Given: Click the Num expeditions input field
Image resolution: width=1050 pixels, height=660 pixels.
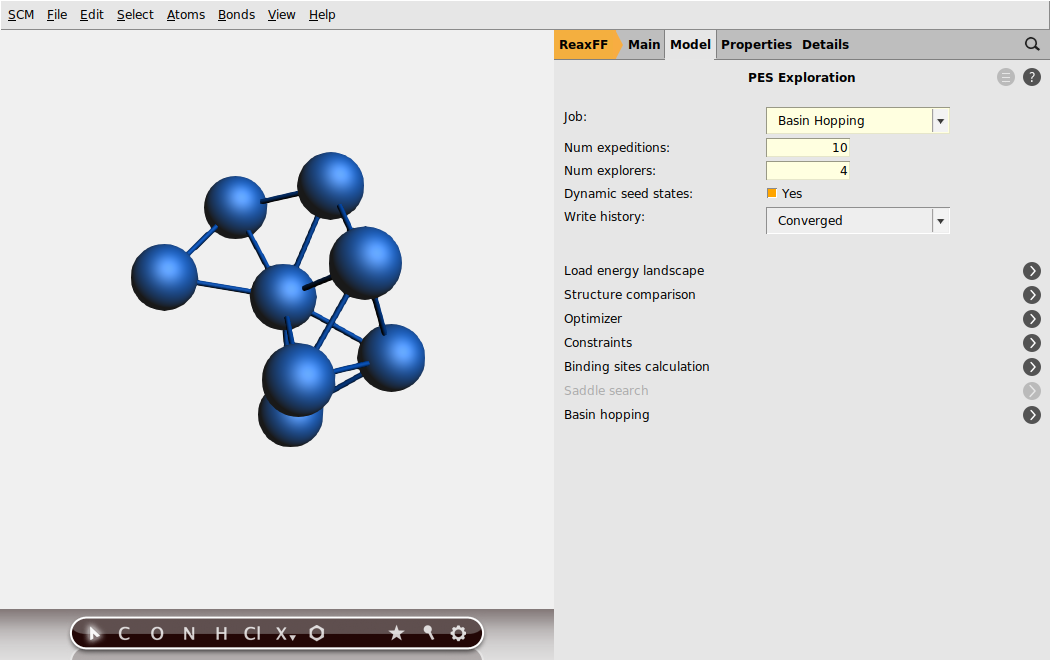Looking at the screenshot, I should [808, 148].
